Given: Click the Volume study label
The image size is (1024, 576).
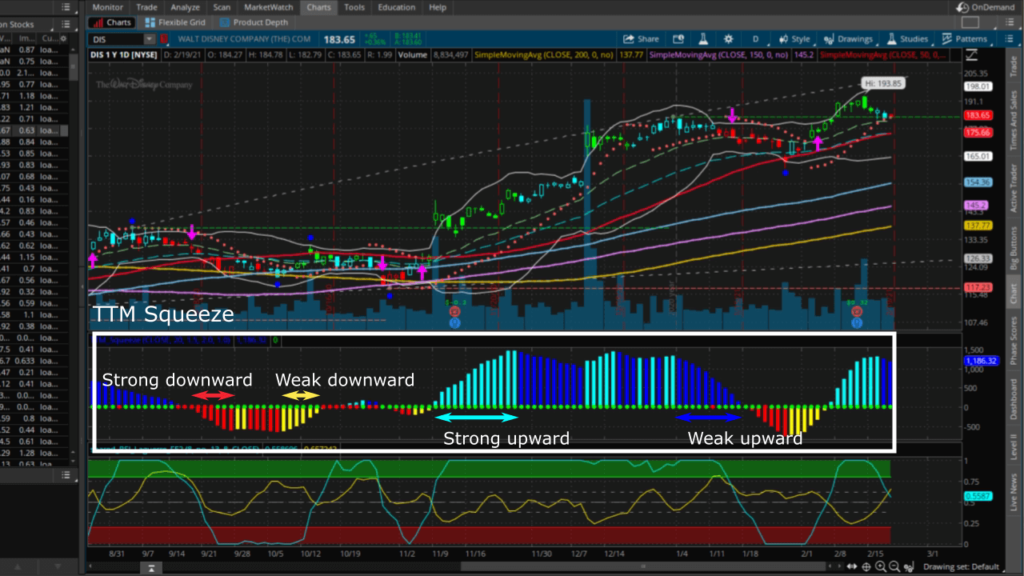Looking at the screenshot, I should coord(413,55).
